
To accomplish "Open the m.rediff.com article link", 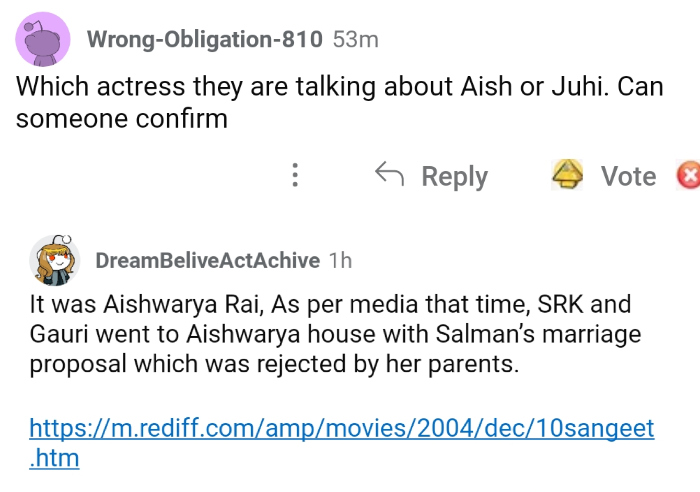I will click(x=342, y=428).
